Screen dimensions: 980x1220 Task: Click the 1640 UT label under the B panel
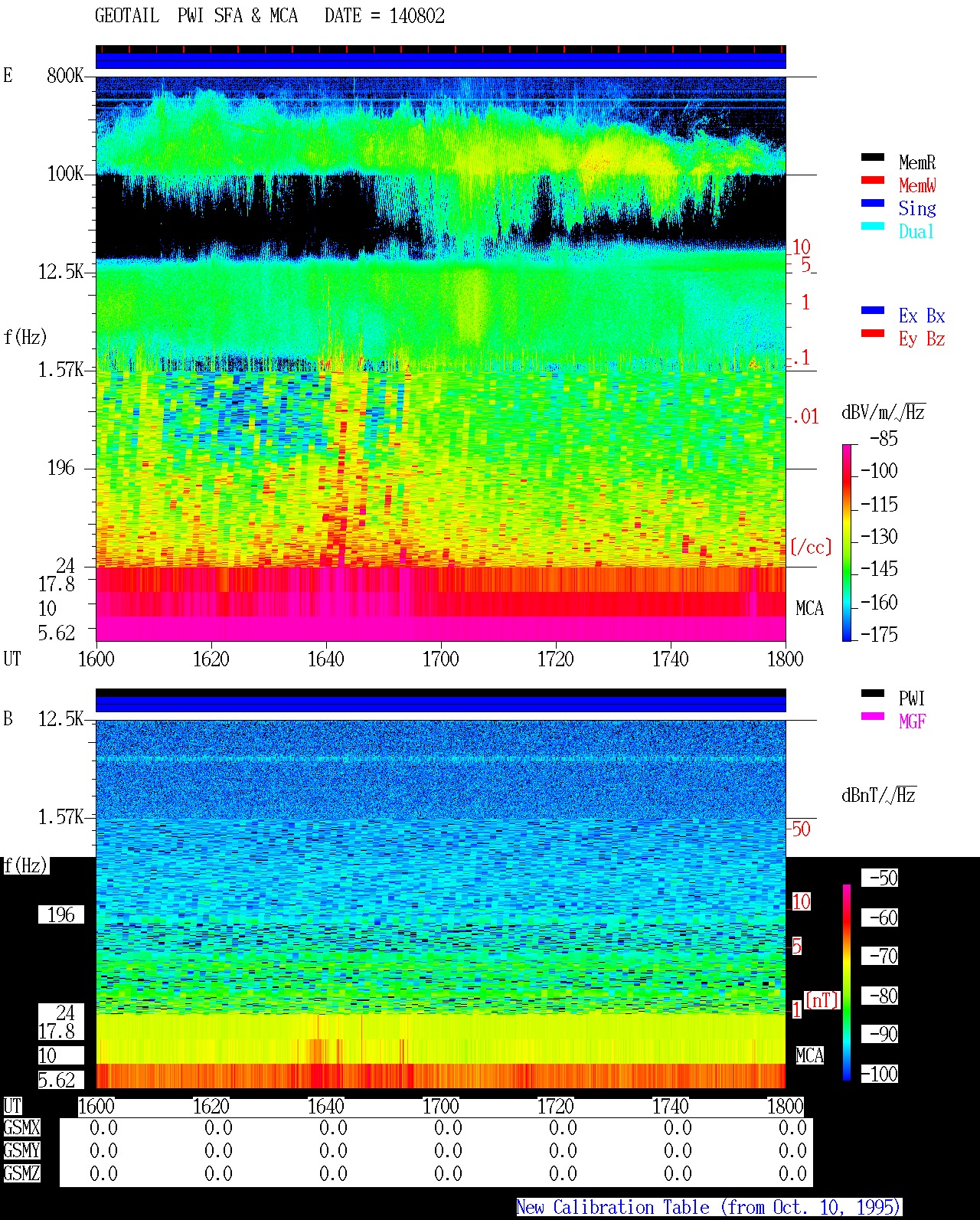[x=325, y=1107]
